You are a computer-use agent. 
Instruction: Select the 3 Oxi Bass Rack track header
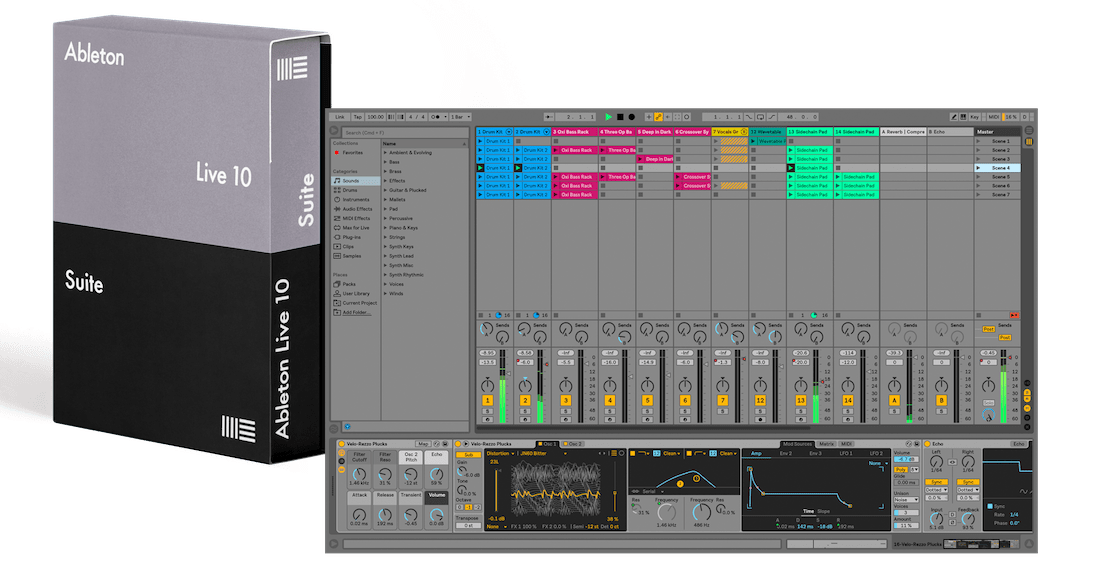[575, 132]
